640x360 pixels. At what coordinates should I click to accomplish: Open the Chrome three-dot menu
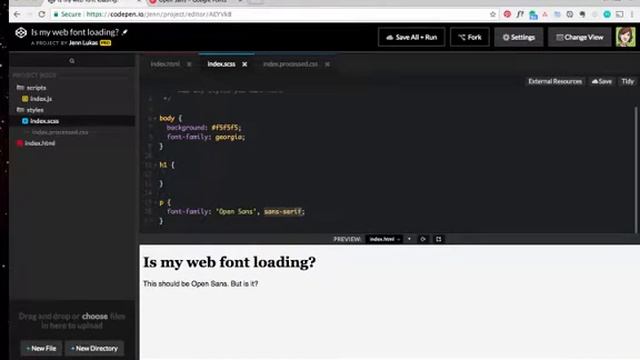pos(632,14)
